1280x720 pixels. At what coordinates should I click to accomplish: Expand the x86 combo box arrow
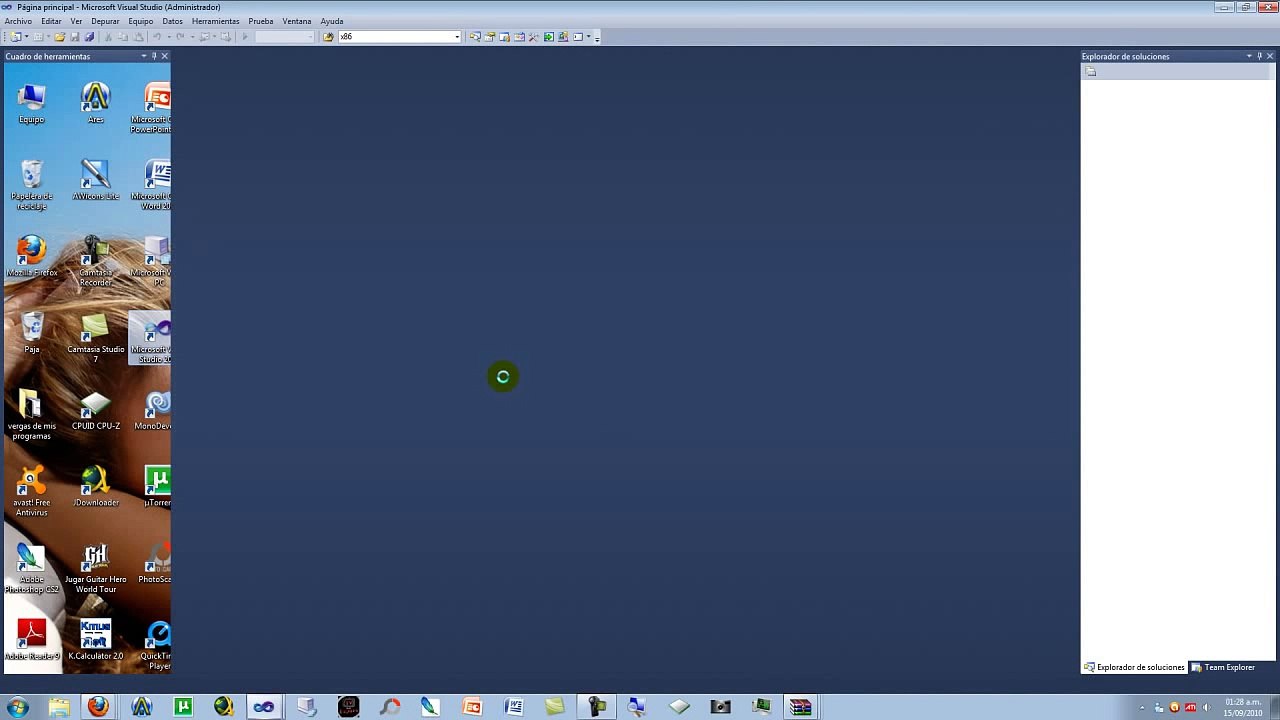[x=457, y=36]
